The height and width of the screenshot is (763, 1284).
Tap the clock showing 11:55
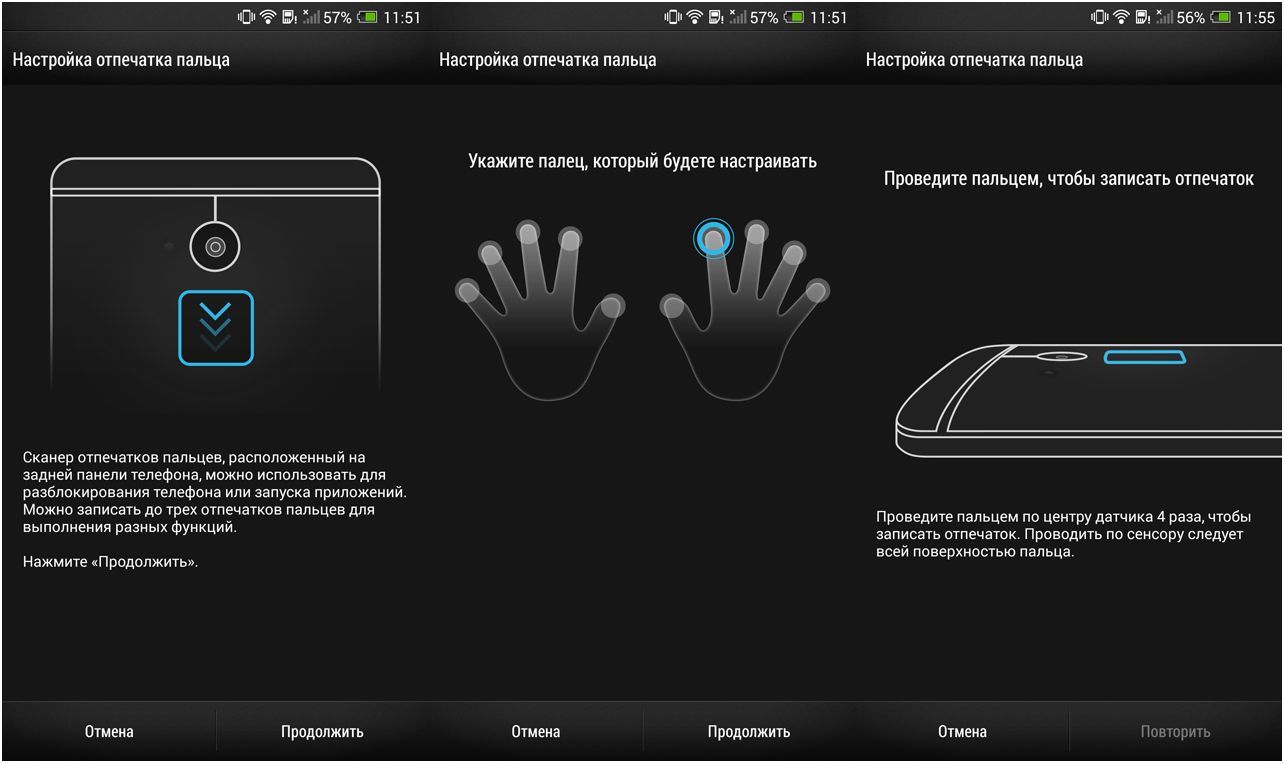point(1256,16)
